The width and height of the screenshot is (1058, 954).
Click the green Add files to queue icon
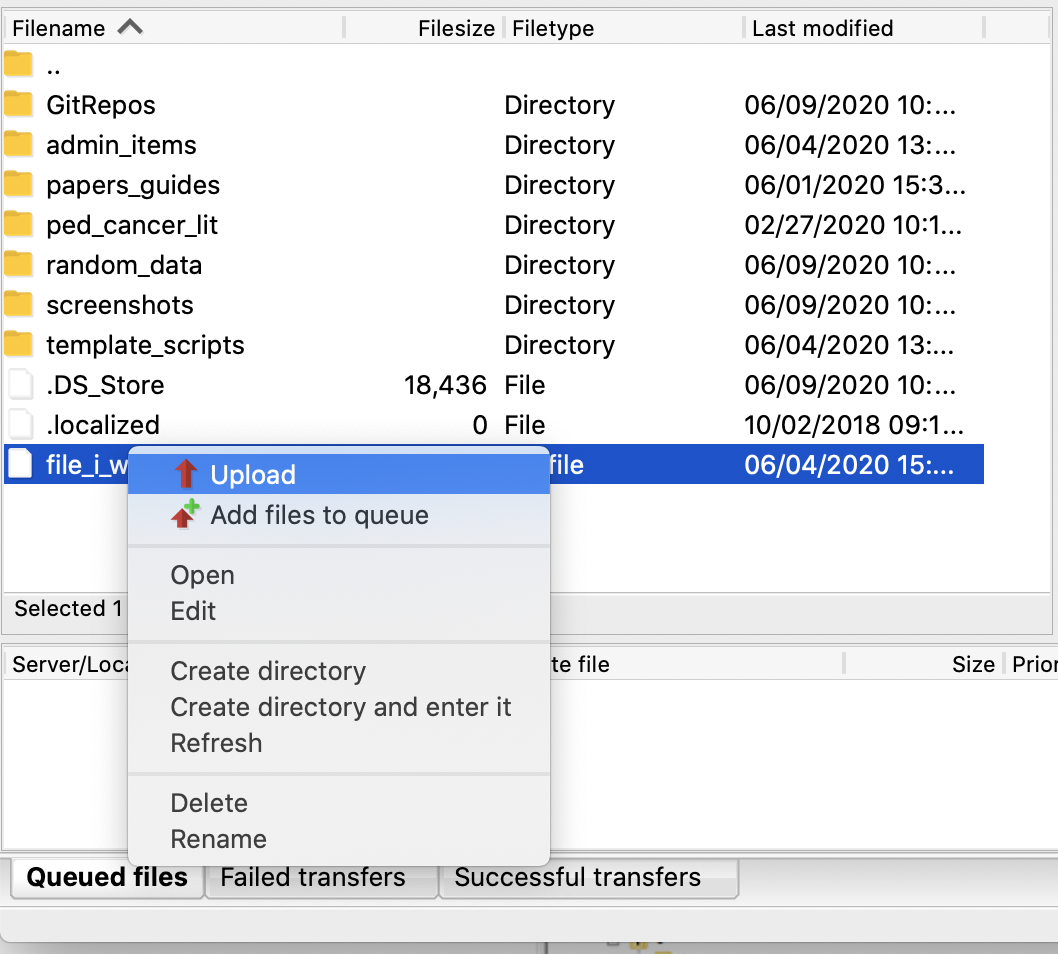[184, 515]
